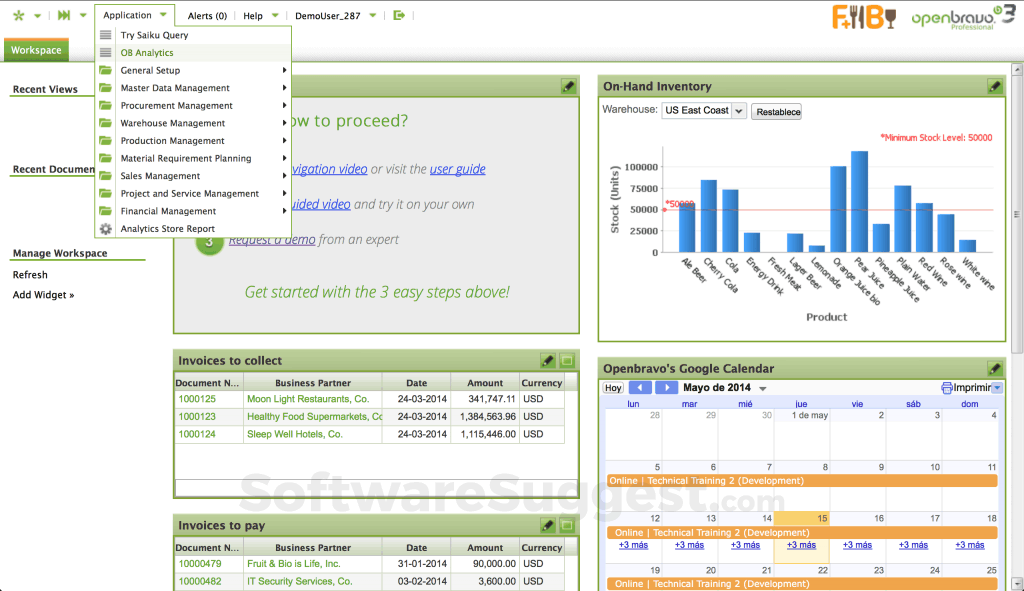Open the workspace shortcuts star icon
The width and height of the screenshot is (1024, 591).
[18, 15]
